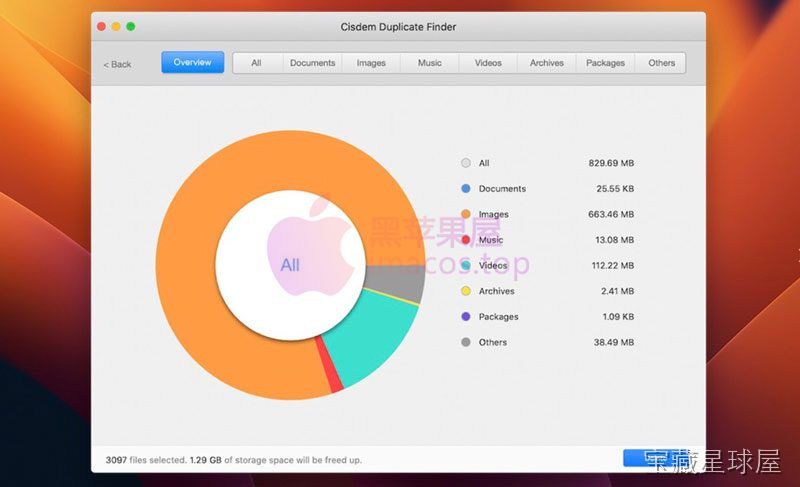Image resolution: width=800 pixels, height=487 pixels.
Task: Maximize the window with the green button
Action: coord(131,27)
